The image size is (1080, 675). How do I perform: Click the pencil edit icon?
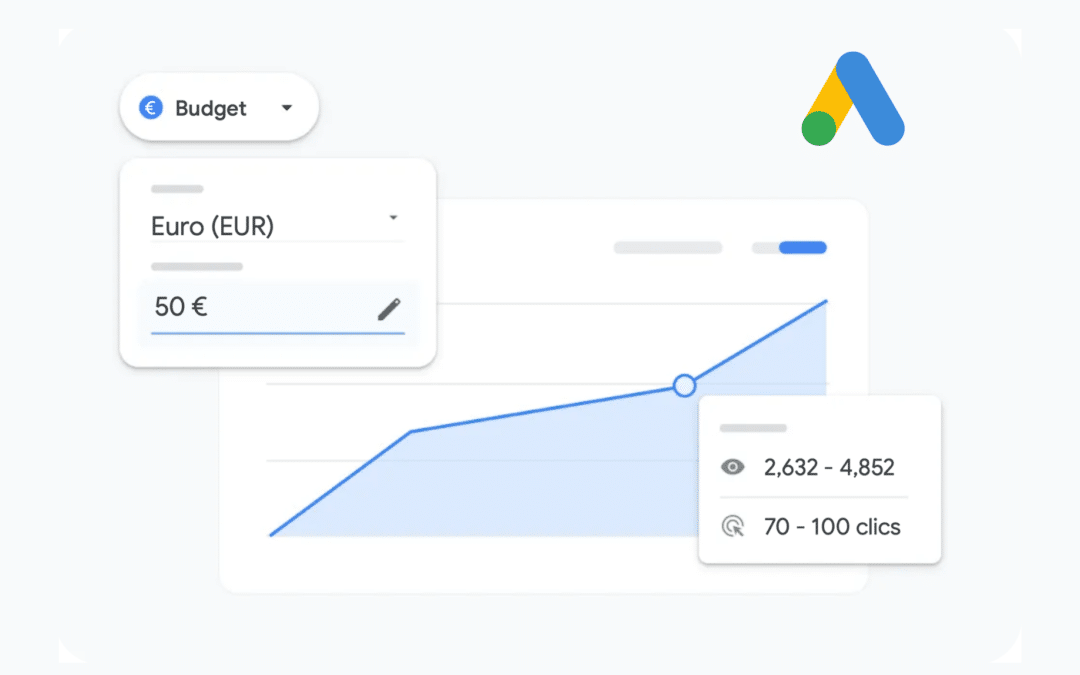pyautogui.click(x=389, y=309)
